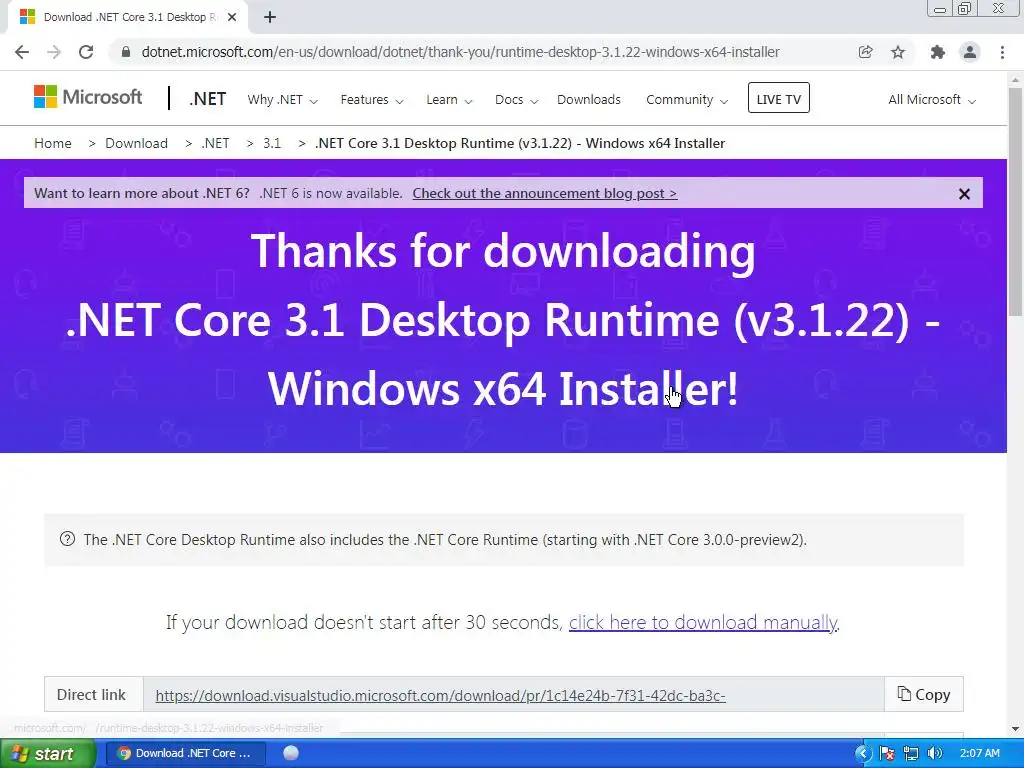This screenshot has height=768, width=1024.
Task: Click the page scrollbar up arrow
Action: 1015,80
